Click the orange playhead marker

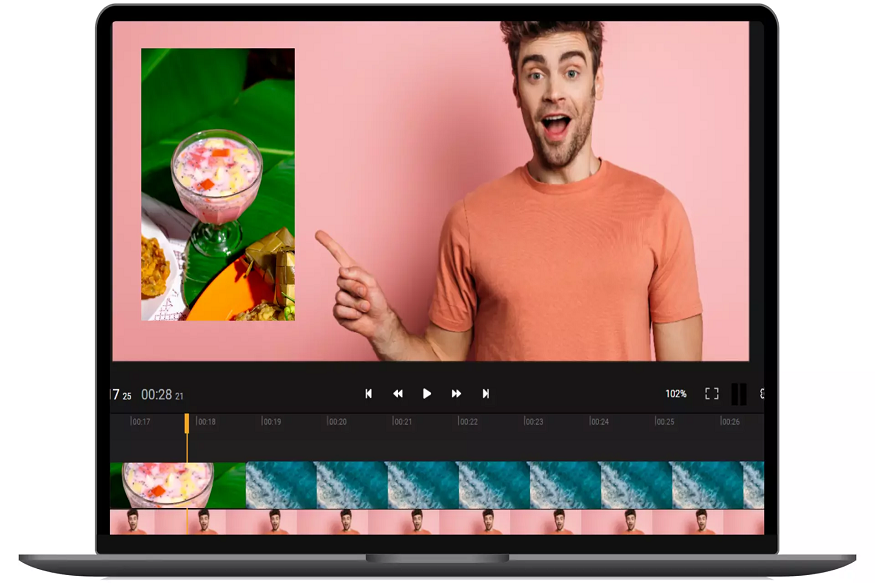click(187, 423)
